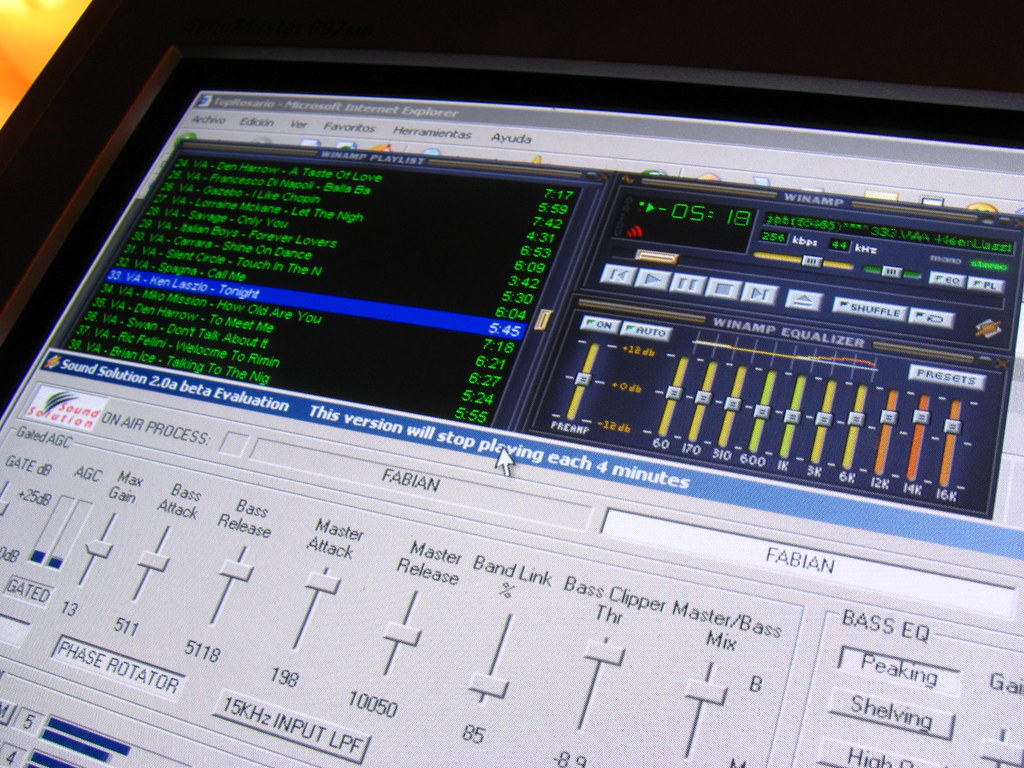Click the Winamp previous track button
Screen dimensions: 1024x768
(x=616, y=273)
